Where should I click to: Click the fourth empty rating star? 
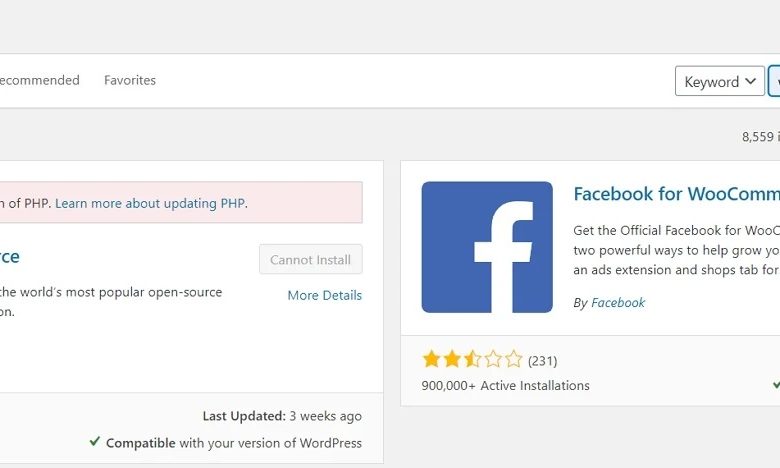493,359
